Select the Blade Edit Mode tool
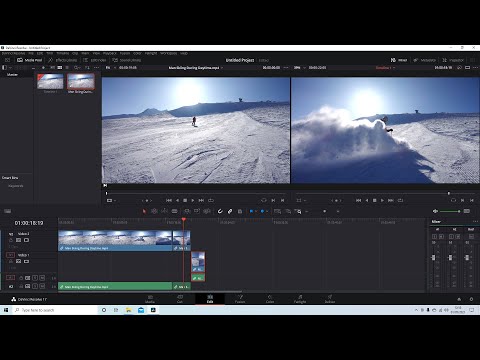480x360 pixels. click(174, 211)
